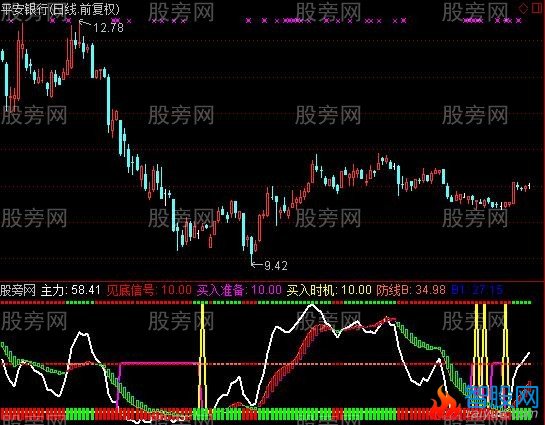Click the 9.42 low price label
Image resolution: width=545 pixels, height=425 pixels.
[276, 266]
